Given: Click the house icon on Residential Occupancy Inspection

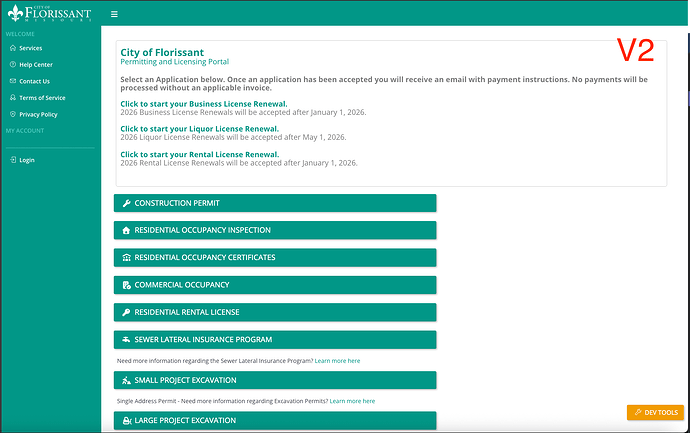Looking at the screenshot, I should [x=126, y=230].
